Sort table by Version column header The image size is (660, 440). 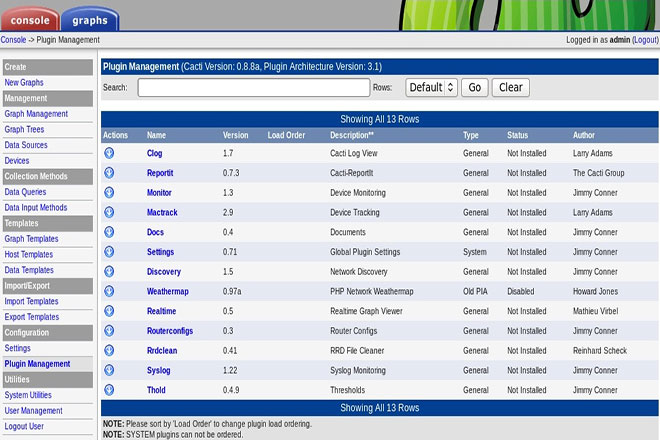click(x=235, y=135)
